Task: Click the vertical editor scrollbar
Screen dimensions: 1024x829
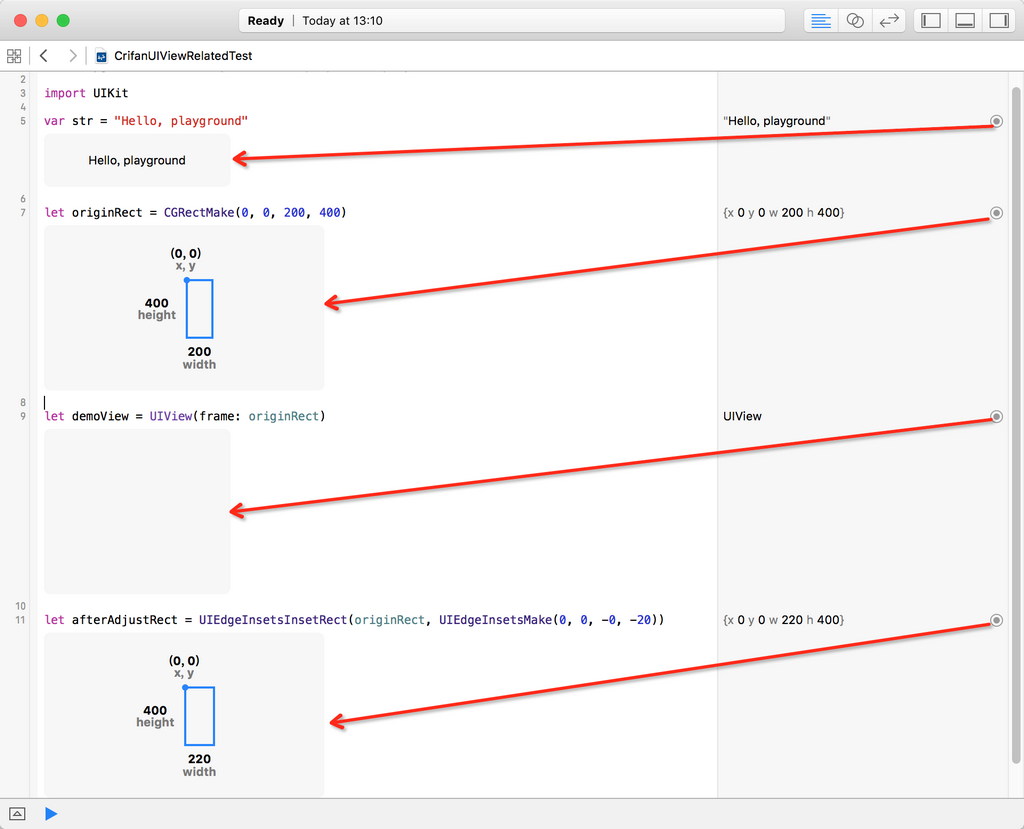Action: pos(1016,425)
